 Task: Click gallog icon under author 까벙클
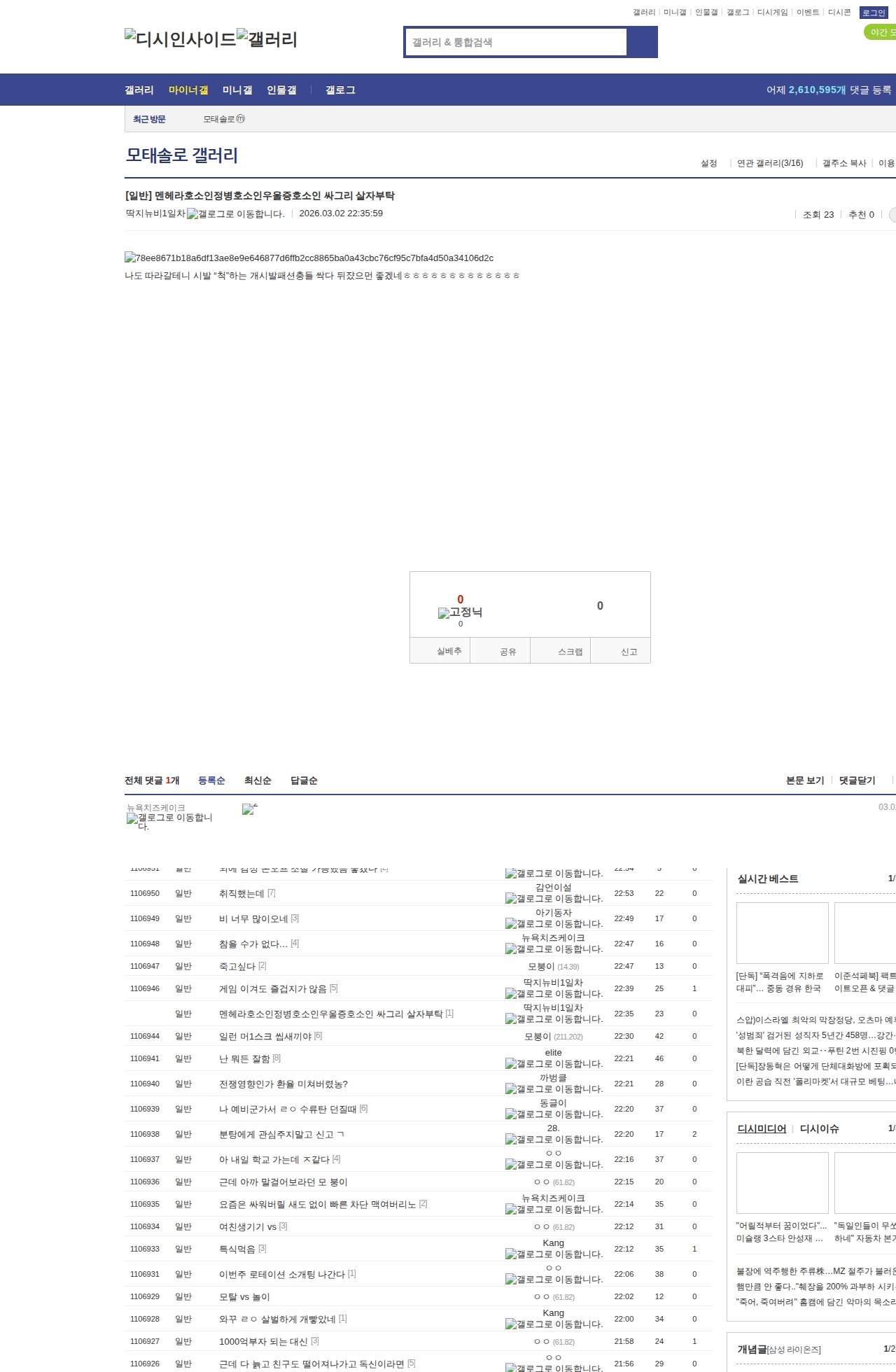click(554, 1089)
